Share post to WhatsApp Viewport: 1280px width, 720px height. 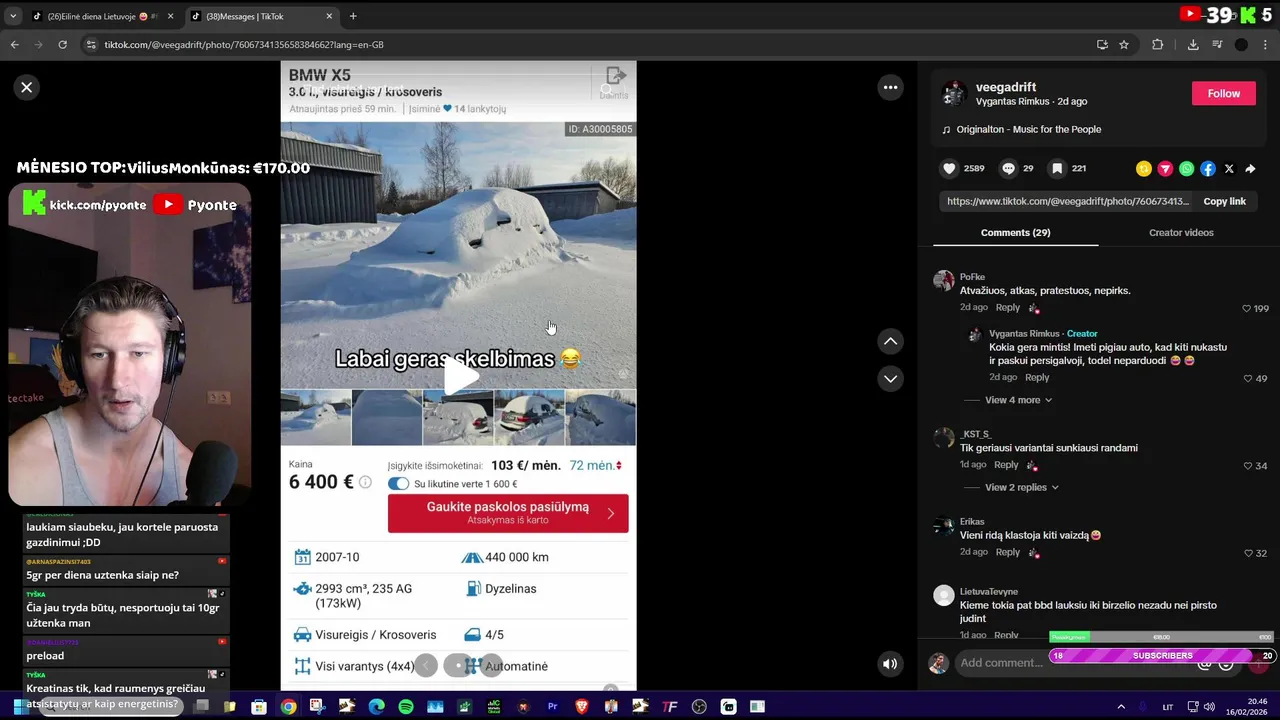click(1186, 169)
